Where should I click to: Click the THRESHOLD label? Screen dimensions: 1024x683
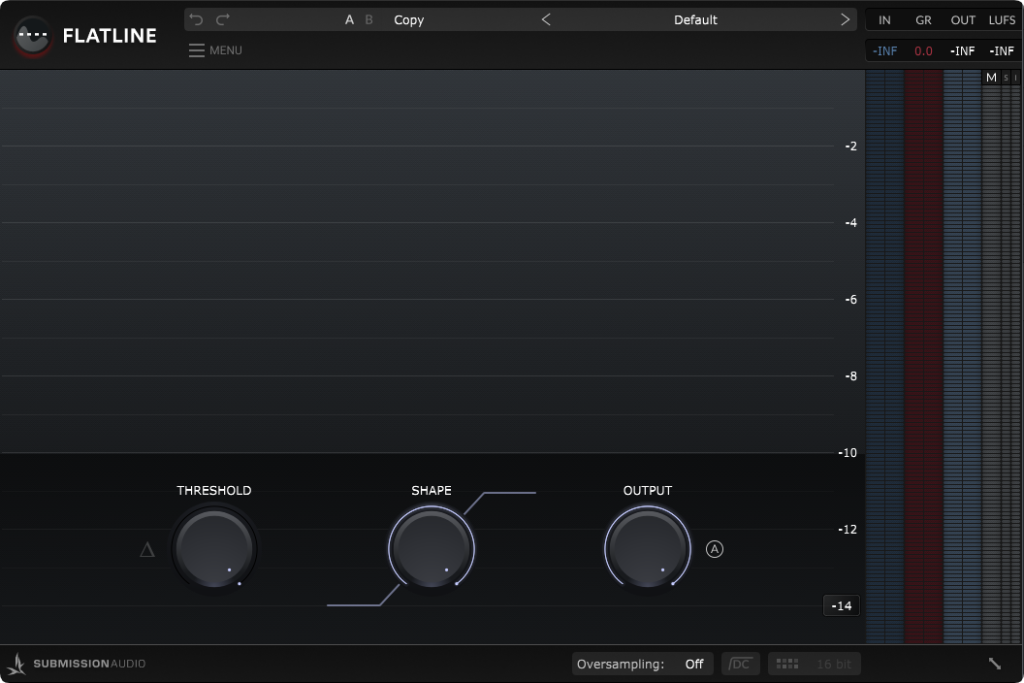click(214, 490)
